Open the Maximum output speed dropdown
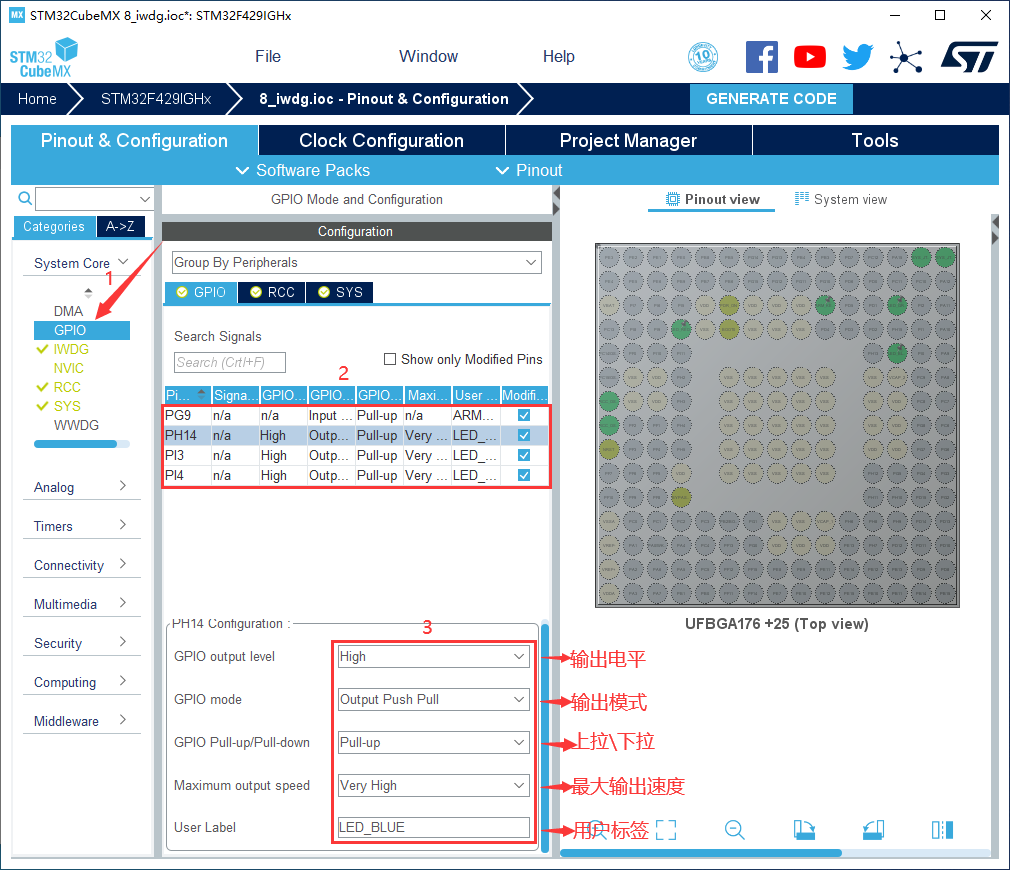The width and height of the screenshot is (1010, 870). pyautogui.click(x=433, y=786)
